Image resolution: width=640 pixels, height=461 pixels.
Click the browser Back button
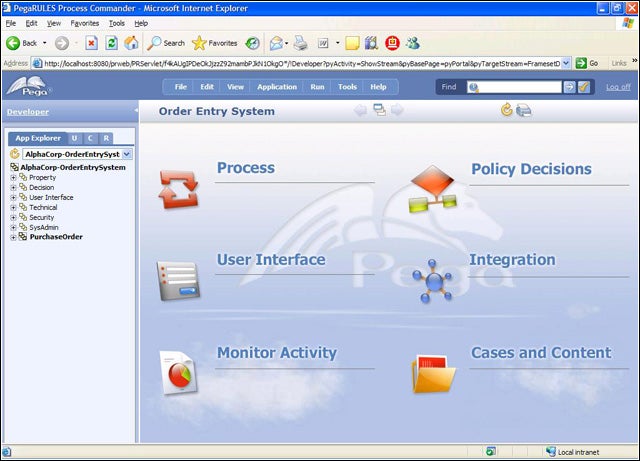pyautogui.click(x=22, y=43)
